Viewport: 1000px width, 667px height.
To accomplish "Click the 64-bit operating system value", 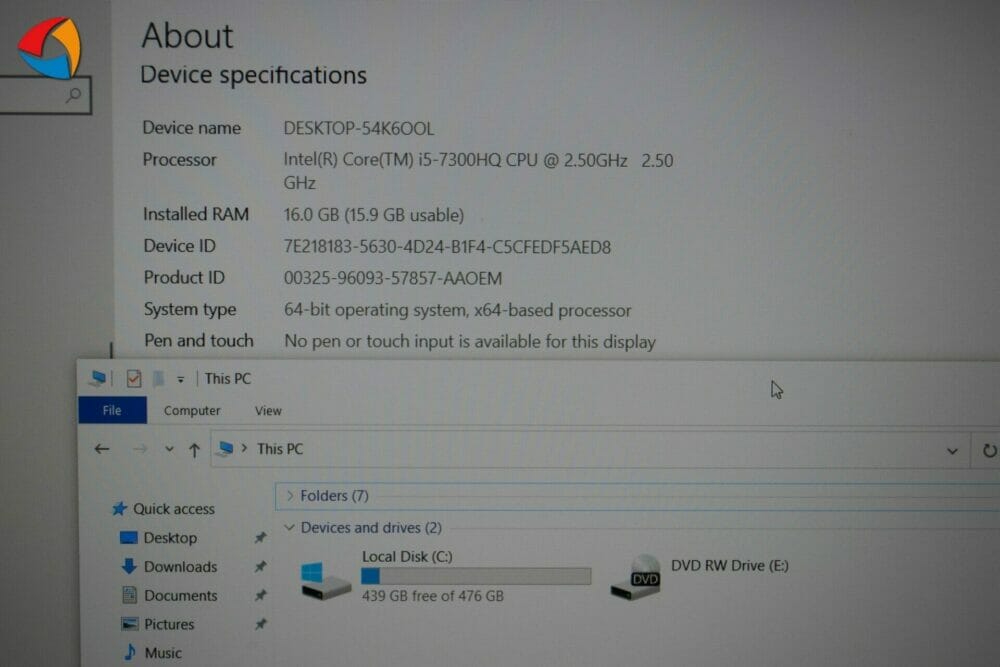I will coord(457,310).
